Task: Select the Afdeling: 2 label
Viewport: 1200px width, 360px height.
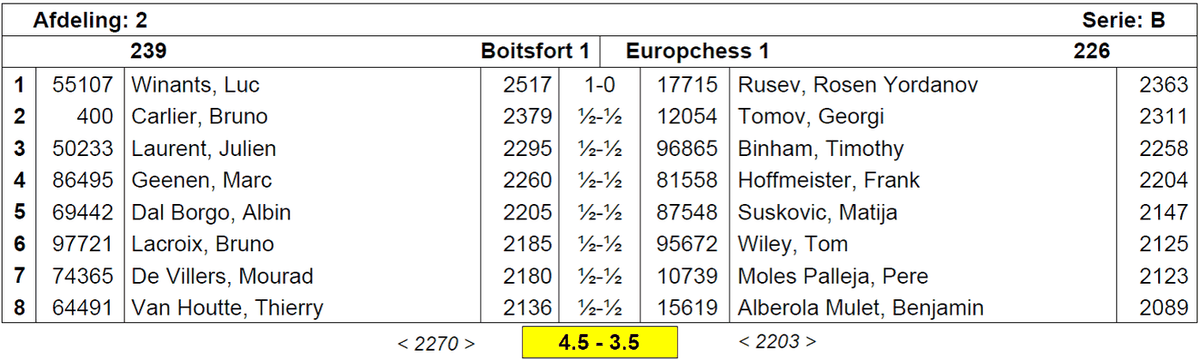Action: point(91,19)
